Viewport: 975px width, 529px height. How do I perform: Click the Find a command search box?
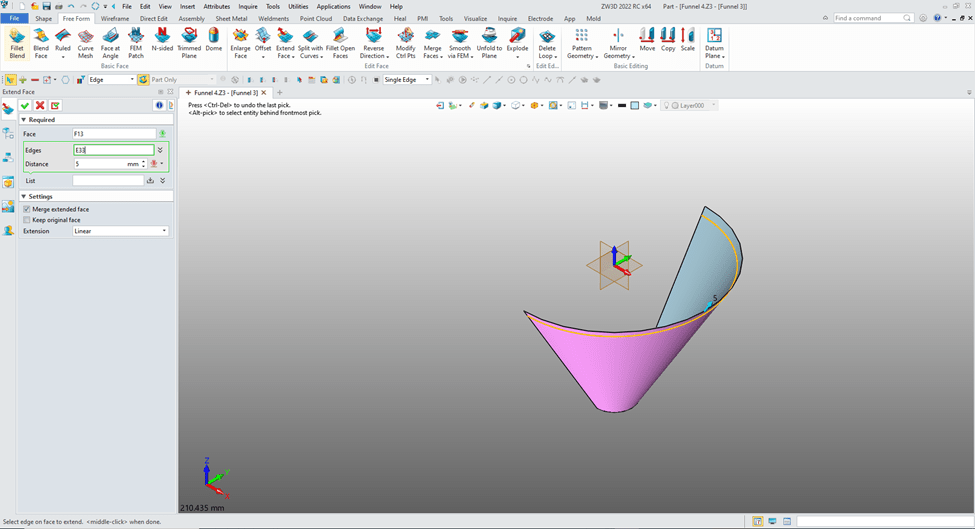point(870,18)
